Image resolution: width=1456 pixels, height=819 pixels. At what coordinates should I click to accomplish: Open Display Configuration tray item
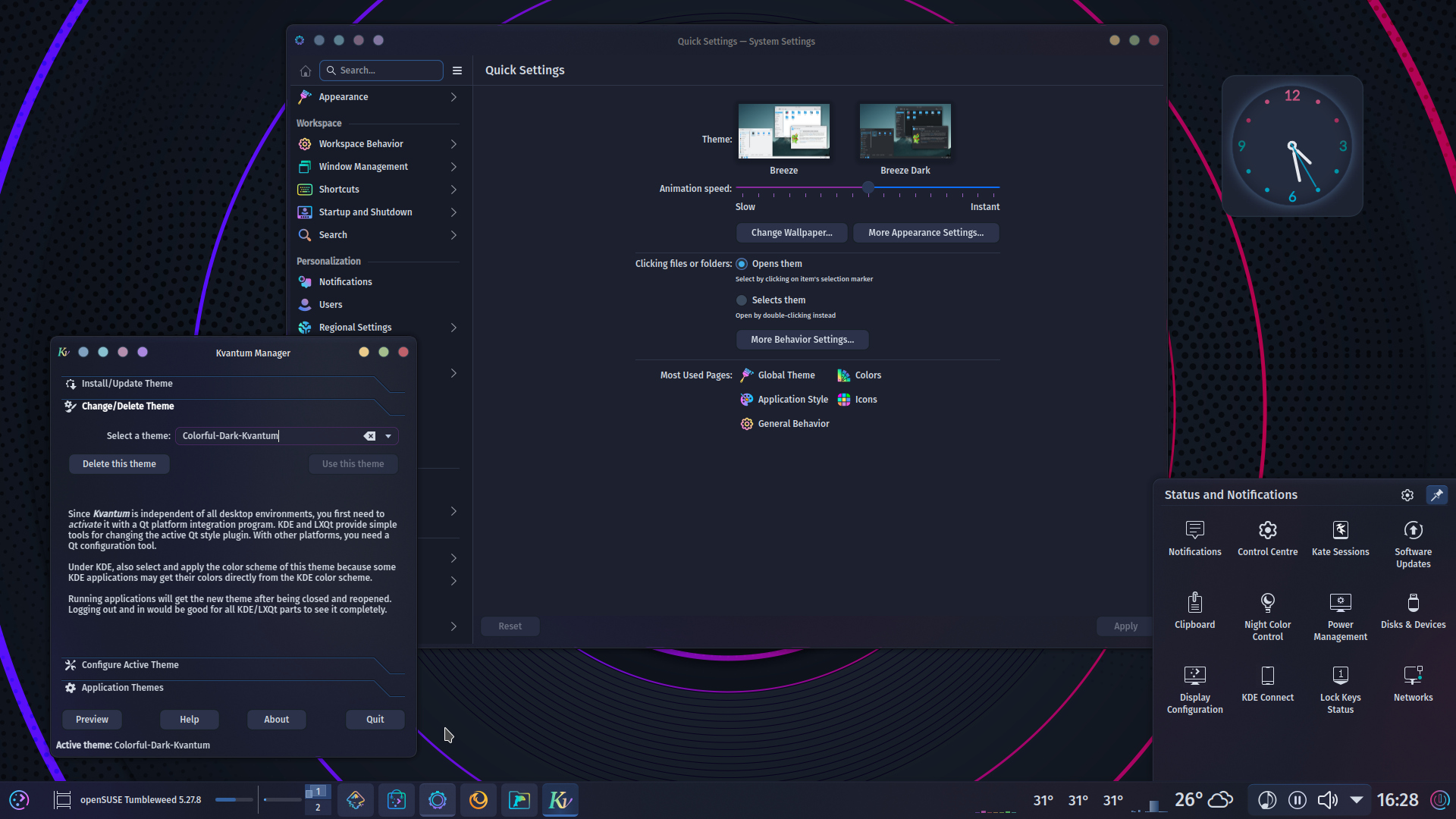pos(1194,690)
